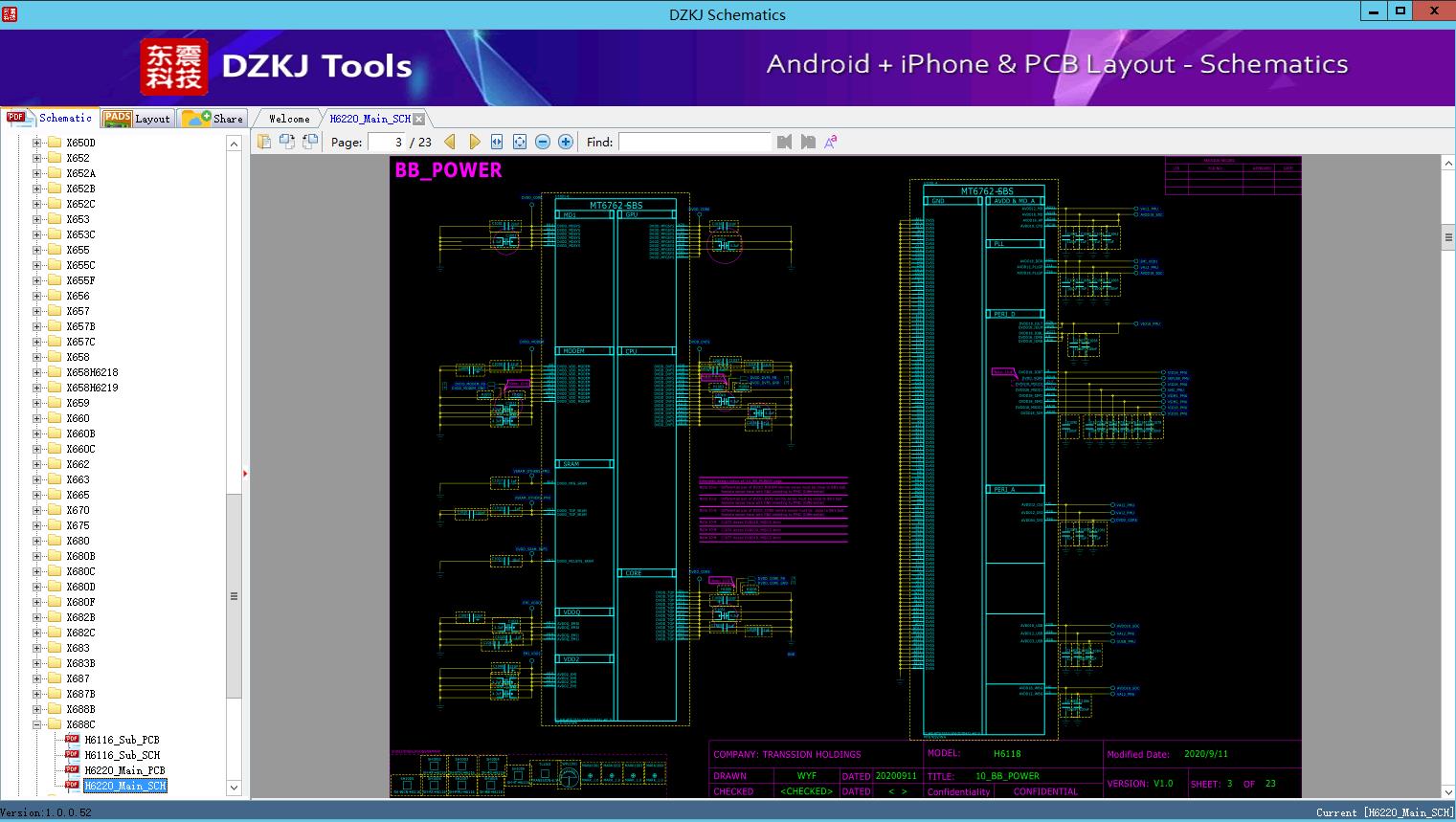The image size is (1456, 822).
Task: Click the find next icon
Action: coord(808,142)
